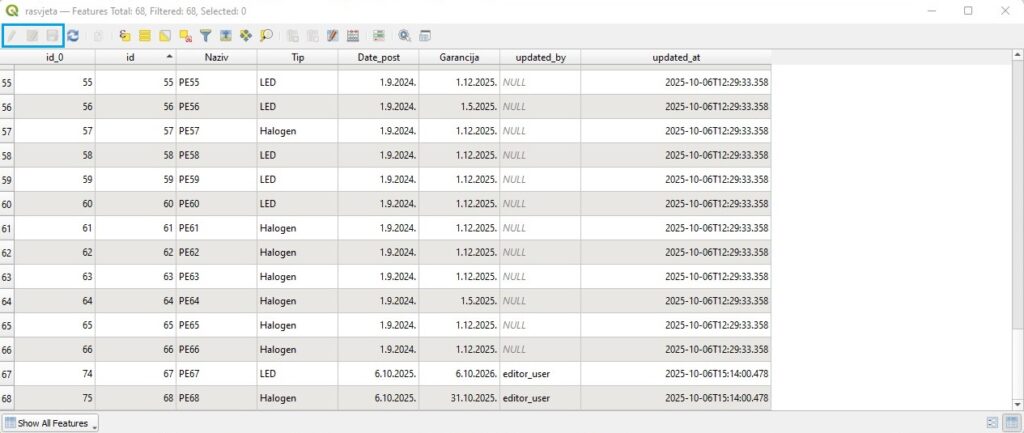The height and width of the screenshot is (433, 1024).
Task: Click Garancija 1.5.2025. in row PE64
Action: pyautogui.click(x=460, y=301)
